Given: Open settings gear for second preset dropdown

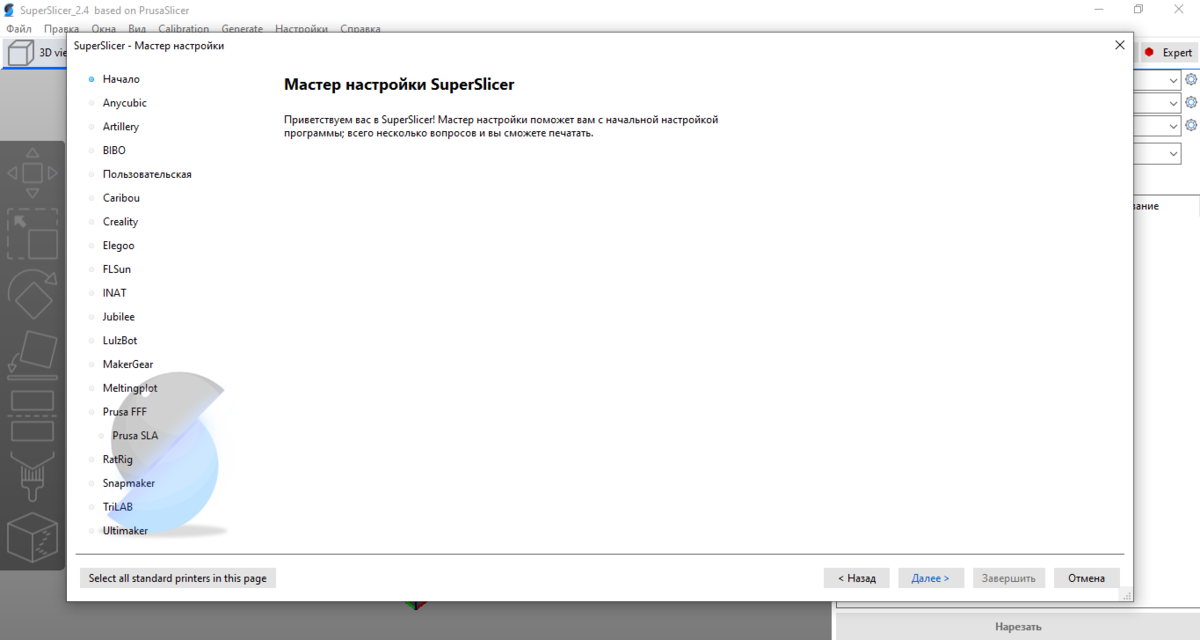Looking at the screenshot, I should point(1191,102).
